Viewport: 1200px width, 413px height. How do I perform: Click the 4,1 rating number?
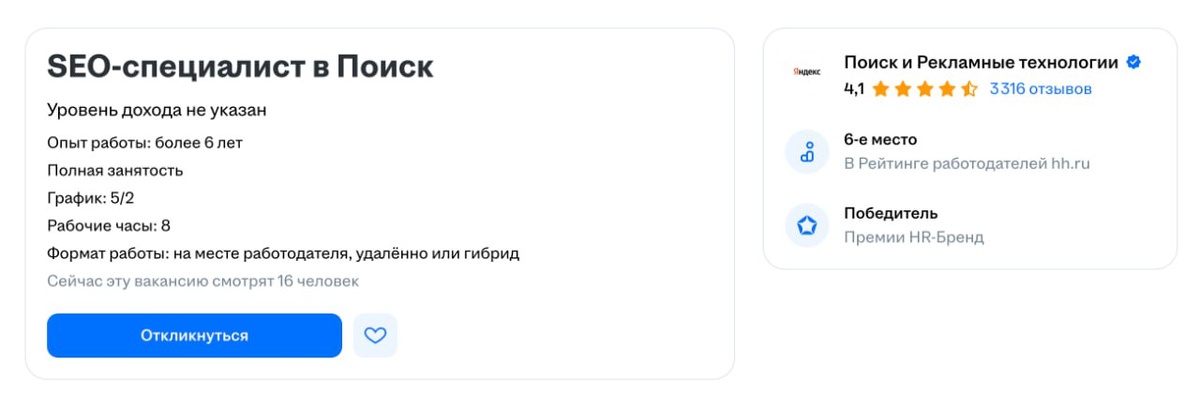click(x=854, y=89)
